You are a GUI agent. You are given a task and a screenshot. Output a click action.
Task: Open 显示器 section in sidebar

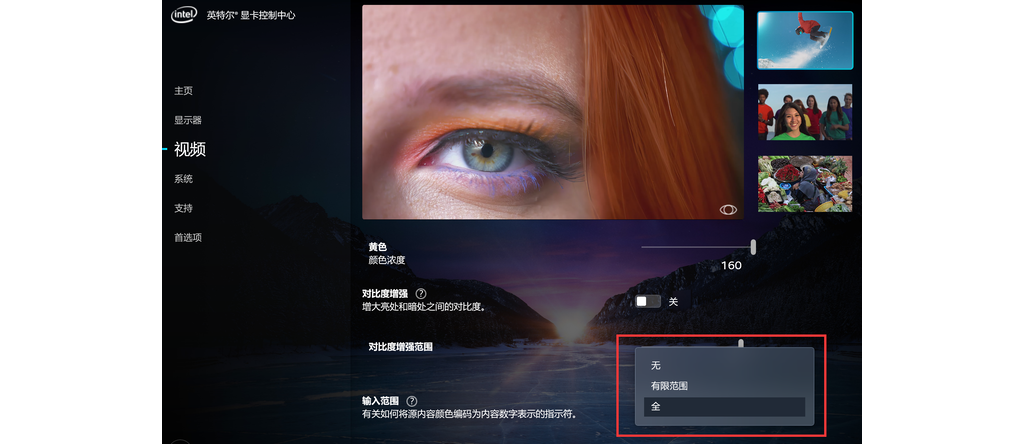(x=188, y=120)
